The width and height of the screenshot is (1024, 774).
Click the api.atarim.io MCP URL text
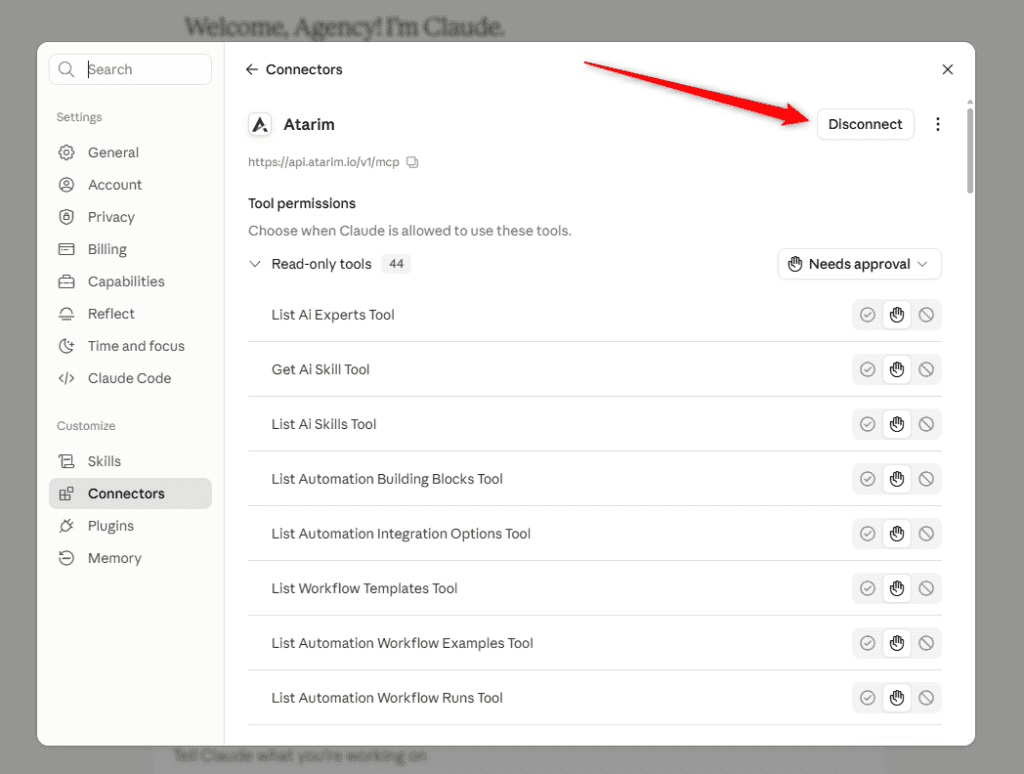point(323,162)
